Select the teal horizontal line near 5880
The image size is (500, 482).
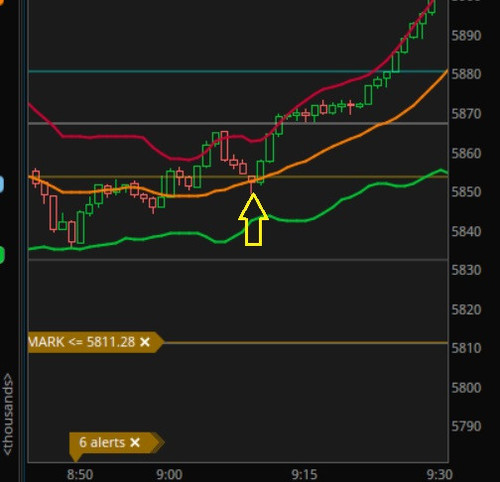[x=238, y=71]
